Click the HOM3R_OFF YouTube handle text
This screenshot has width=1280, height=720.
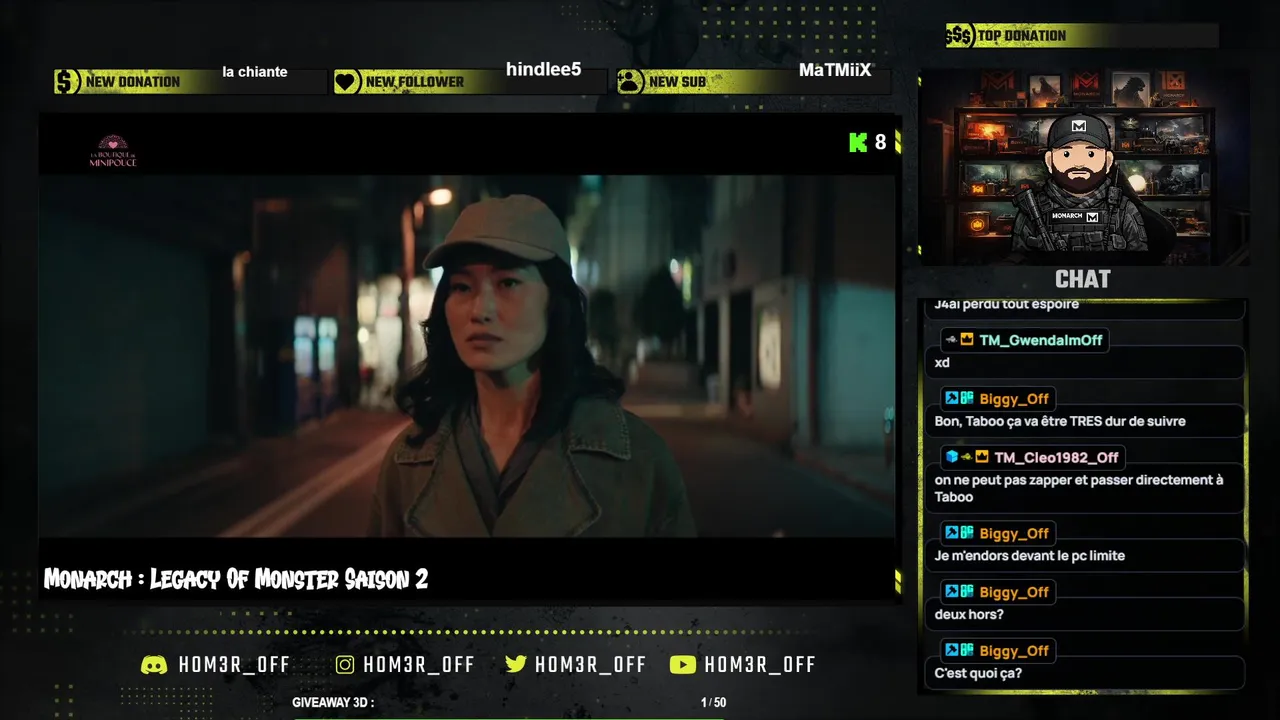pos(760,665)
